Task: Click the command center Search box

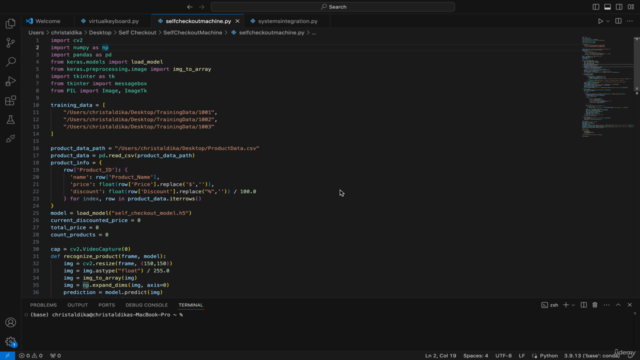Action: [333, 7]
